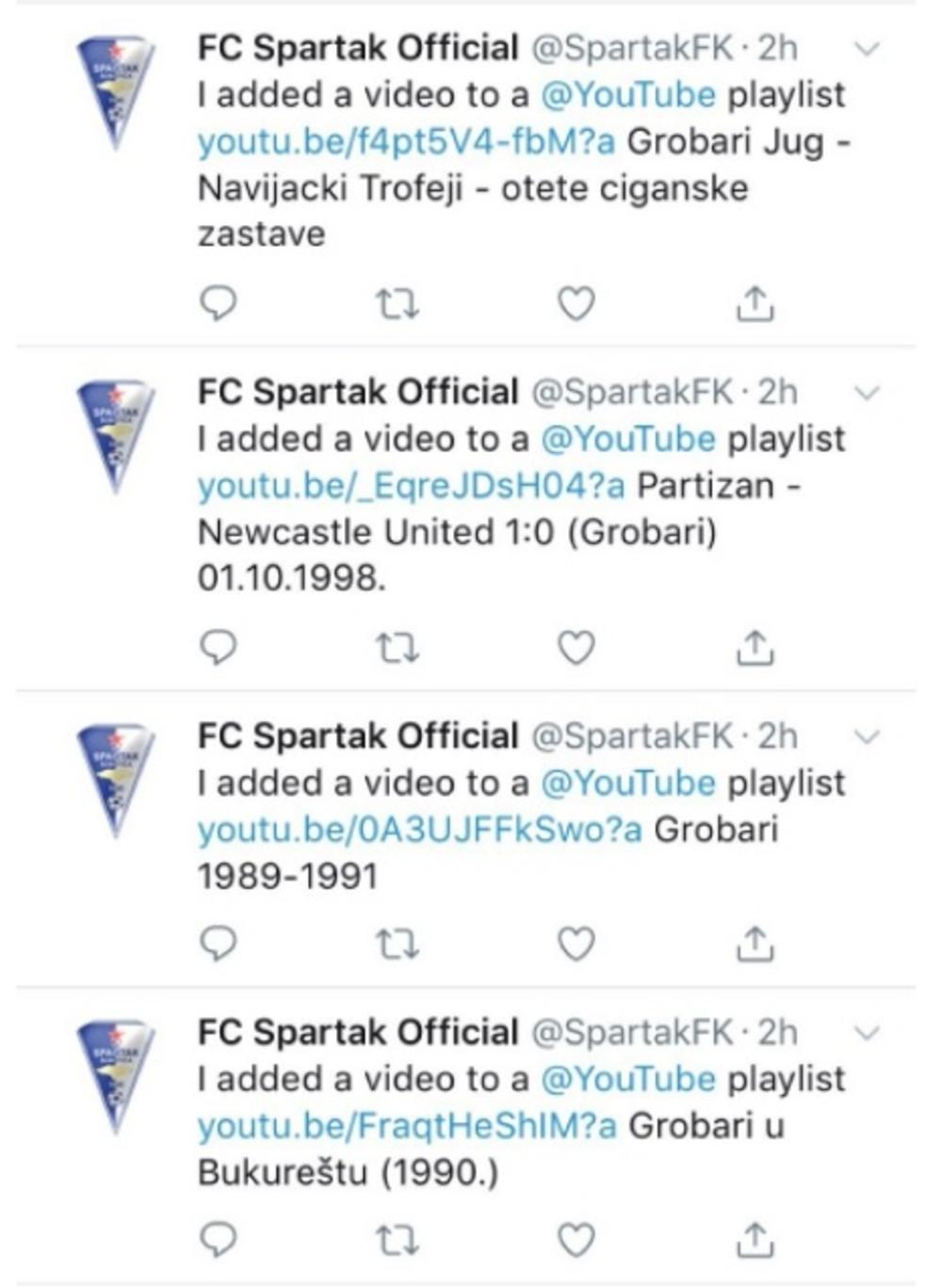Image resolution: width=942 pixels, height=1288 pixels.
Task: Reply to the Grobari 1989-1991 tweet
Action: click(219, 939)
